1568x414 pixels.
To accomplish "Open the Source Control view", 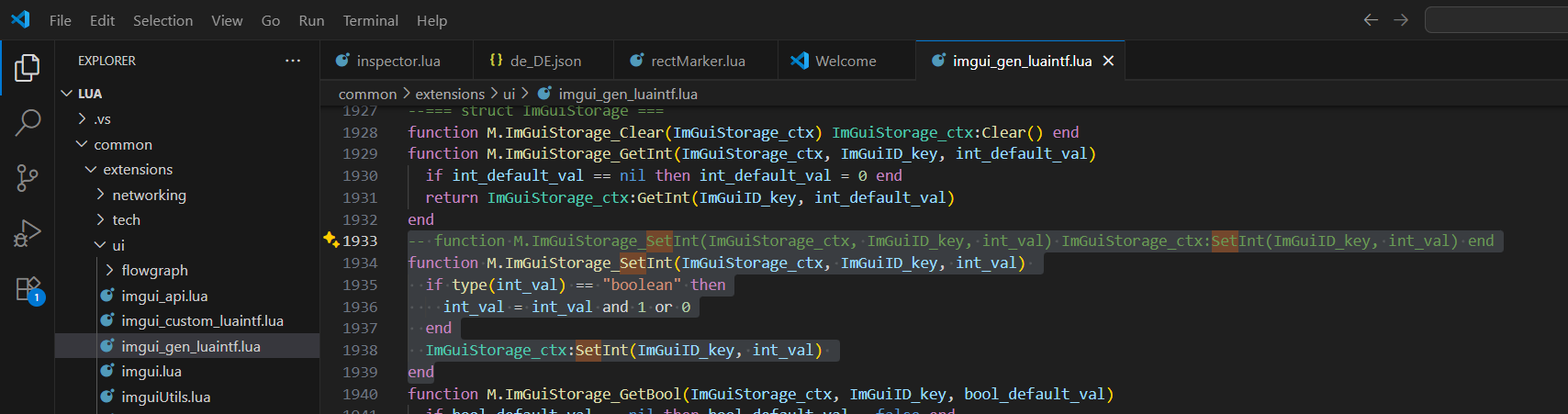I will point(28,178).
